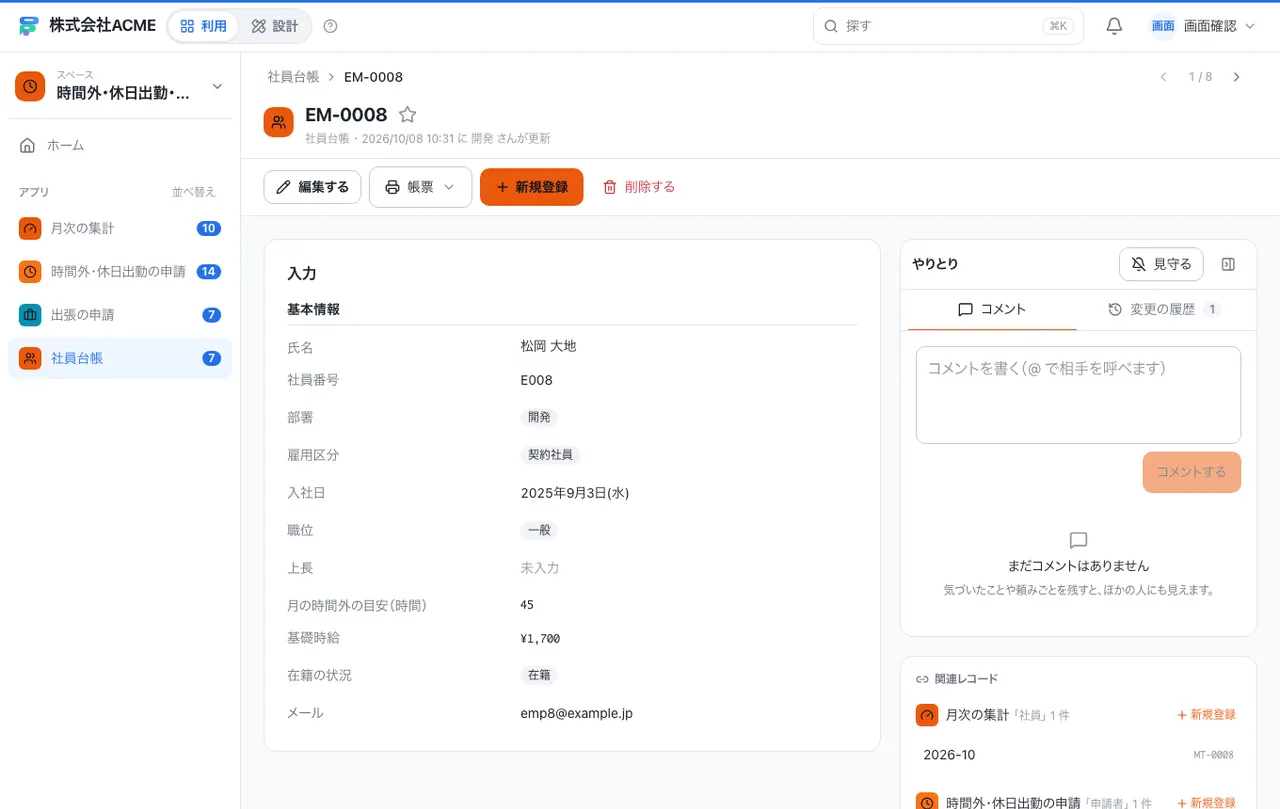Click the 月次の集計 related record icon
The image size is (1280, 809).
click(927, 715)
